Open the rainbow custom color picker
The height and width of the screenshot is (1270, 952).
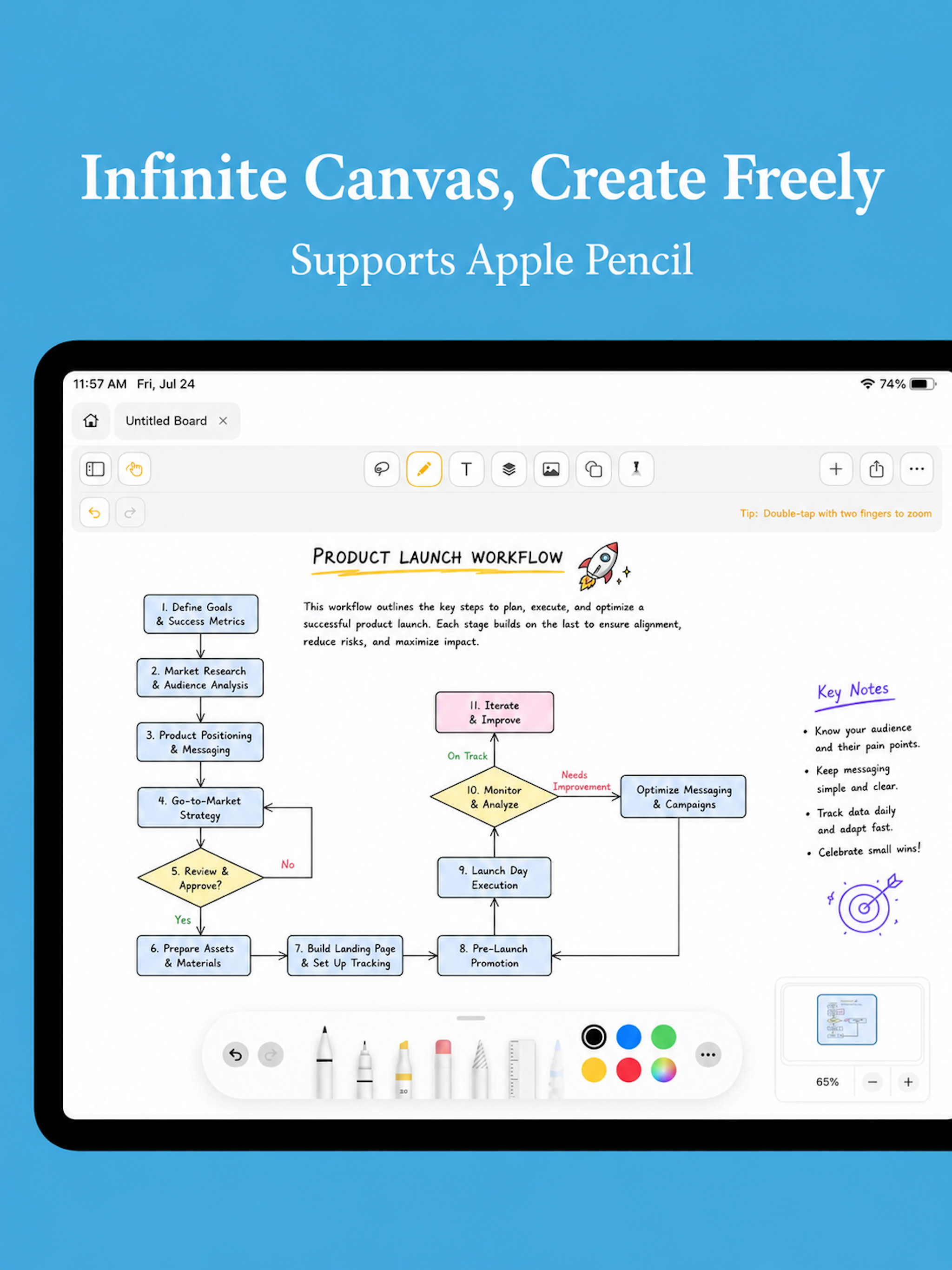click(664, 1070)
